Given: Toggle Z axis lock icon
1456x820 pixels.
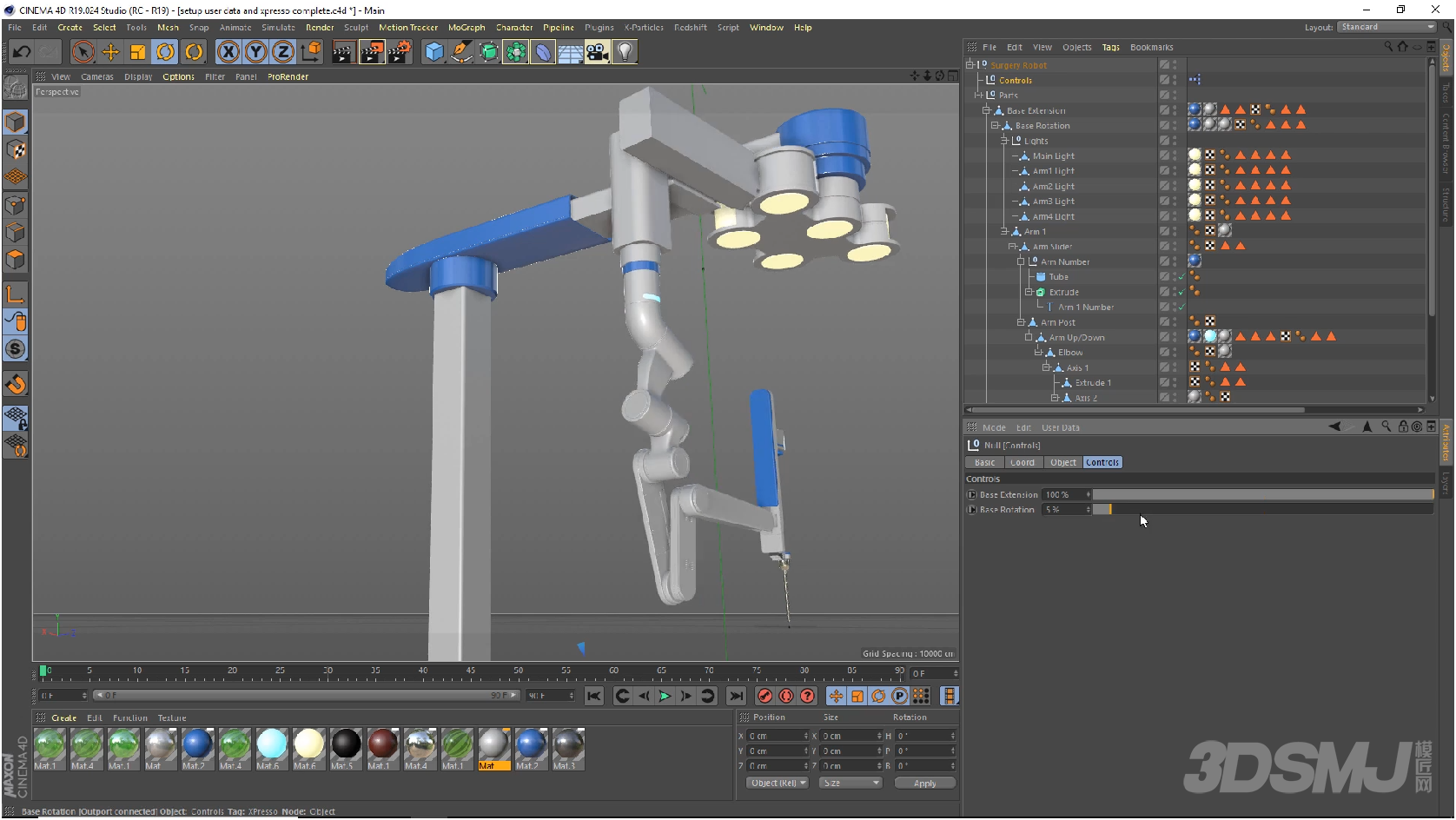Looking at the screenshot, I should (283, 52).
